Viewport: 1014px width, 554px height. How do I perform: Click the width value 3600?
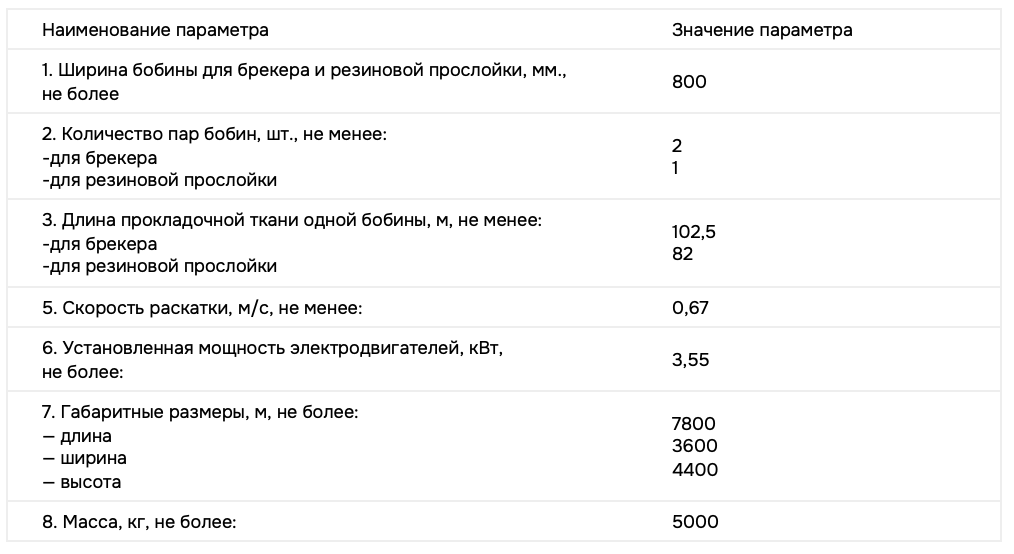point(694,446)
